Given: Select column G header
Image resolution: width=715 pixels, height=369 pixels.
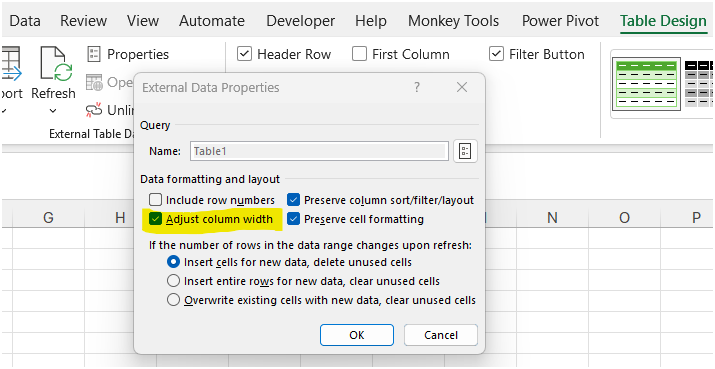Looking at the screenshot, I should point(48,218).
